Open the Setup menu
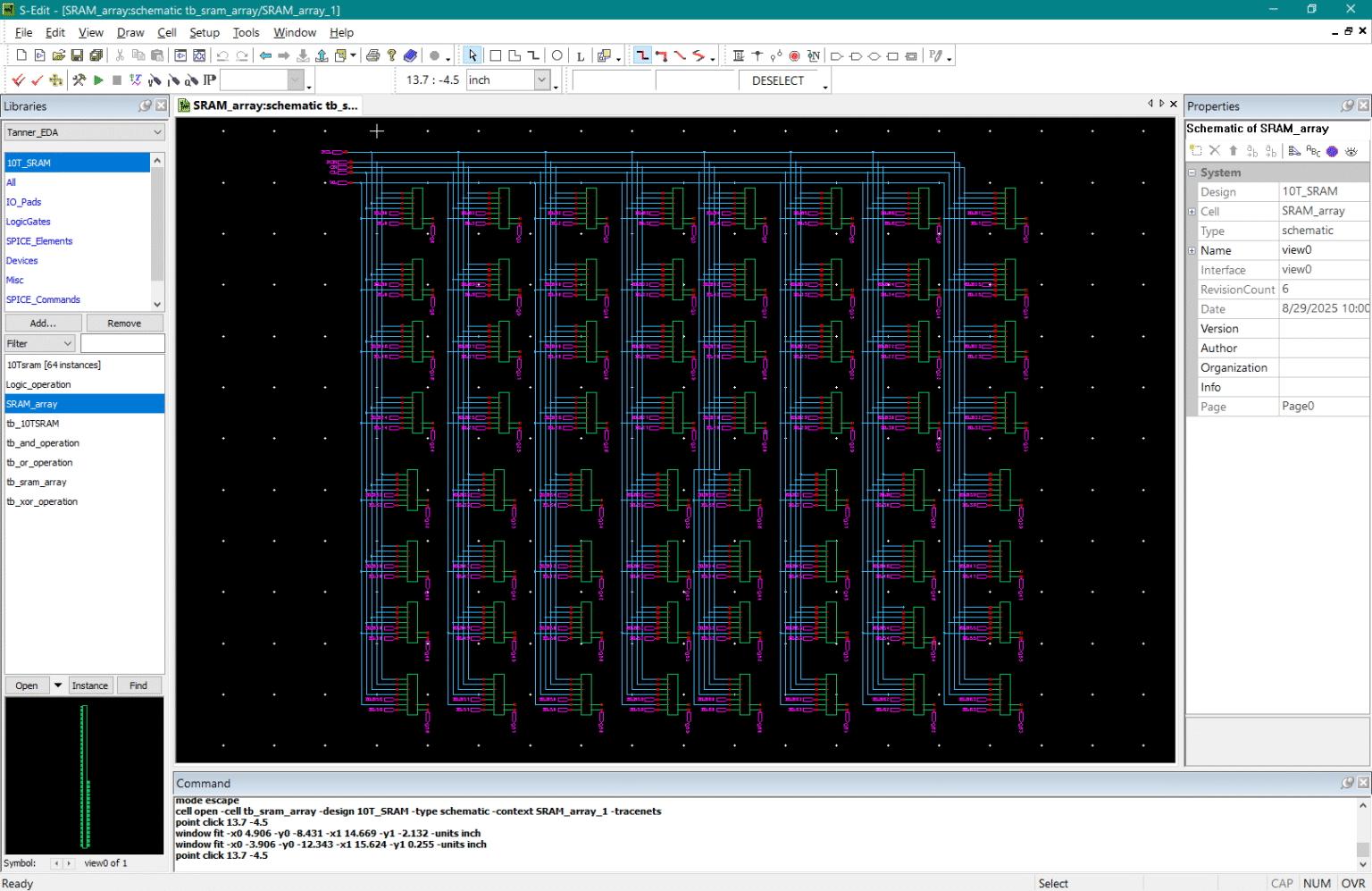This screenshot has height=891, width=1372. [205, 32]
